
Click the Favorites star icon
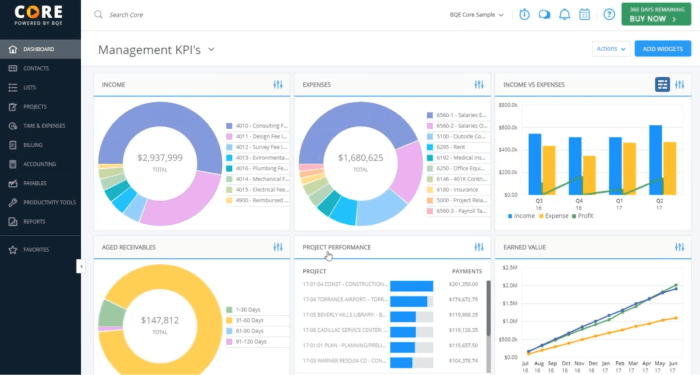coord(12,250)
